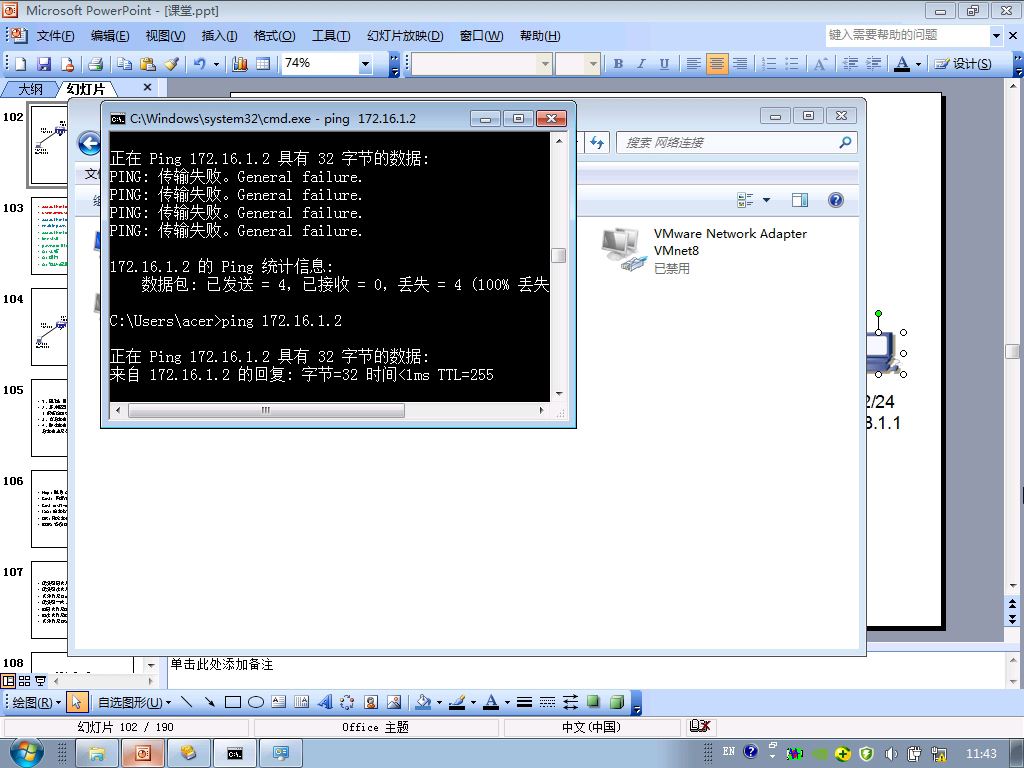Toggle bulleted list
Viewport: 1024px width, 768px height.
coord(792,63)
